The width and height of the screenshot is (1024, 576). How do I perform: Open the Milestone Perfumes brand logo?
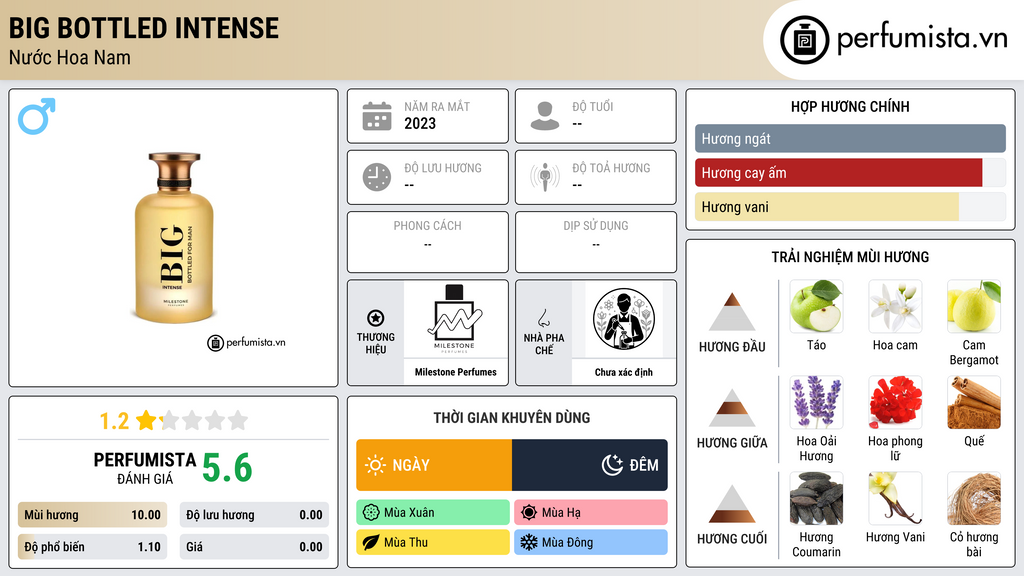click(x=455, y=319)
